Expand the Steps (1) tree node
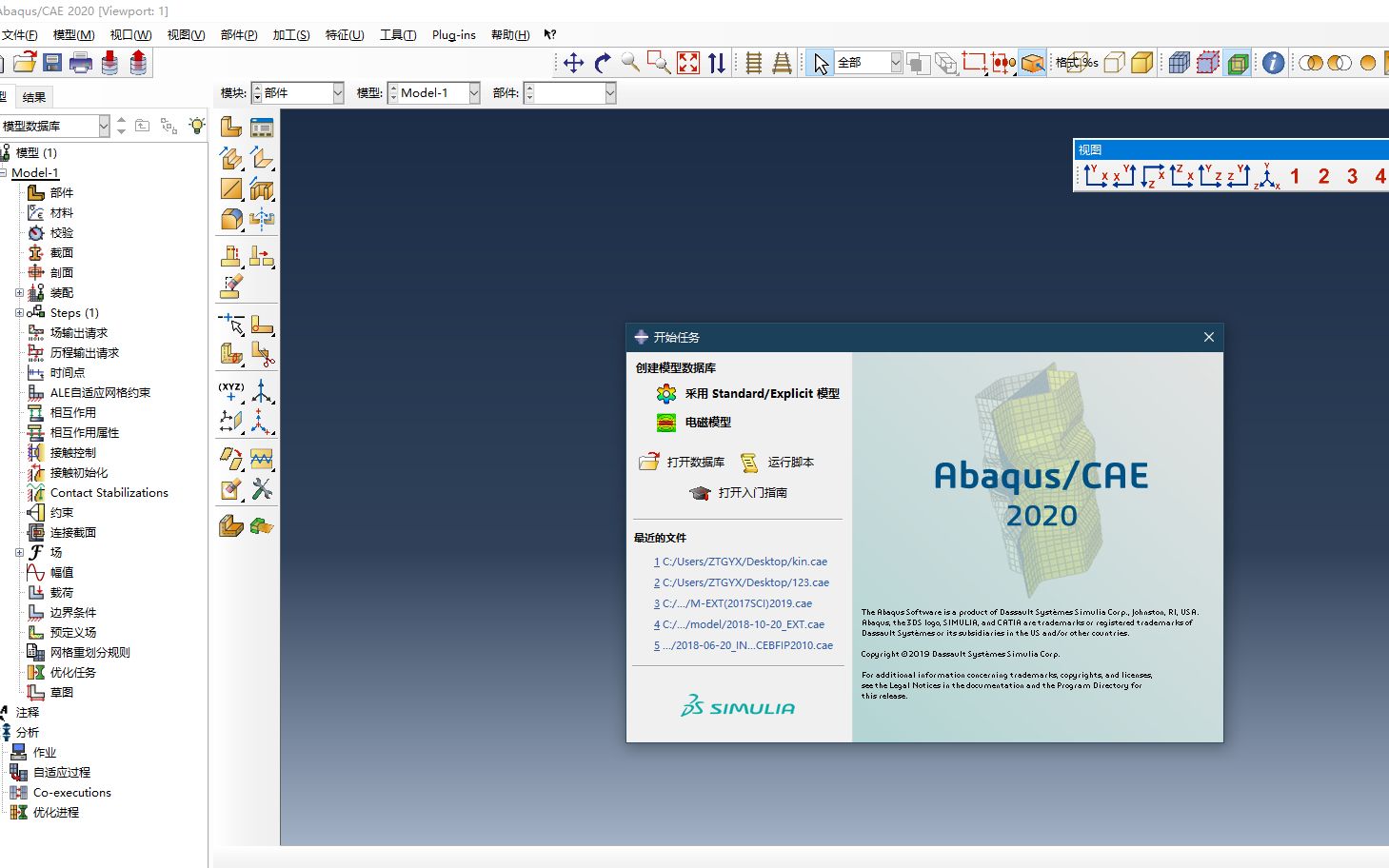Screen dimensions: 1389x868 19,312
